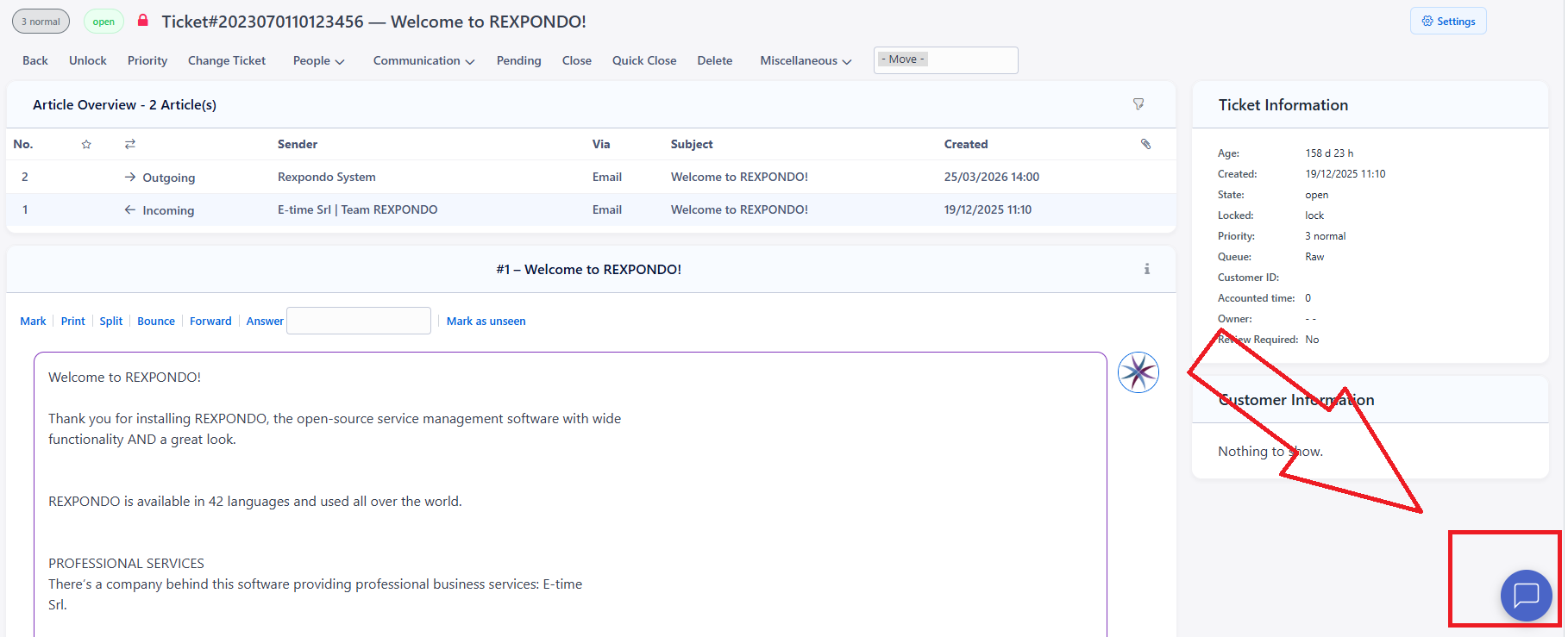The height and width of the screenshot is (637, 1568).
Task: Open the '- Move -' queue selector
Action: coord(945,60)
